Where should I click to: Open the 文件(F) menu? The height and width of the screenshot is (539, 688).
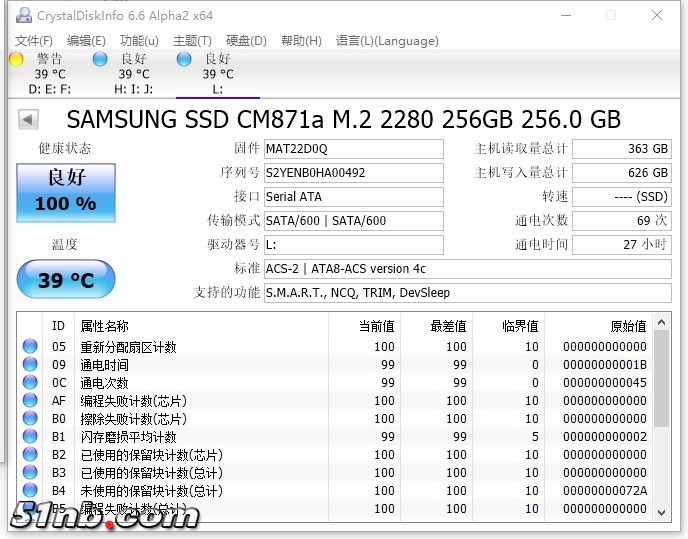point(33,41)
